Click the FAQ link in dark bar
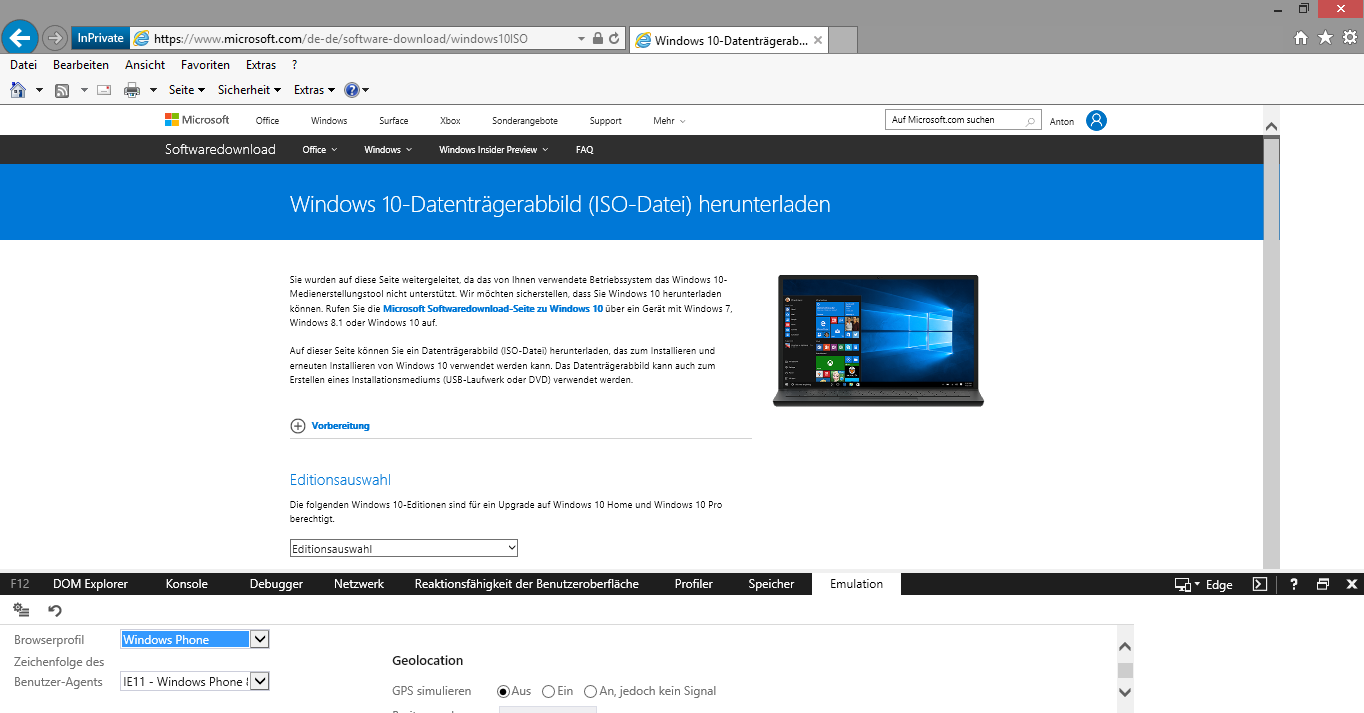The height and width of the screenshot is (713, 1364). coord(585,150)
